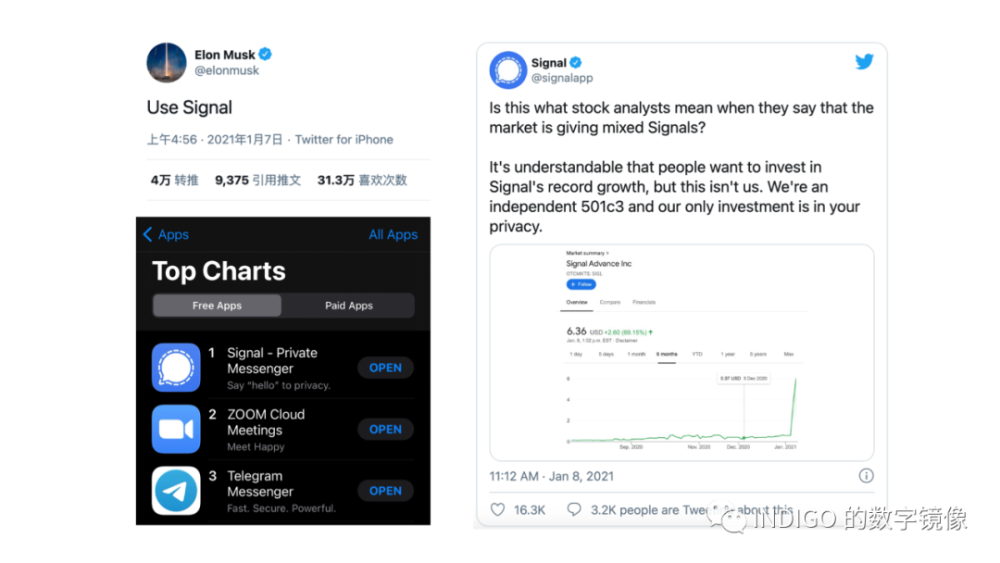Click Elon Musk's profile picture

[x=166, y=62]
